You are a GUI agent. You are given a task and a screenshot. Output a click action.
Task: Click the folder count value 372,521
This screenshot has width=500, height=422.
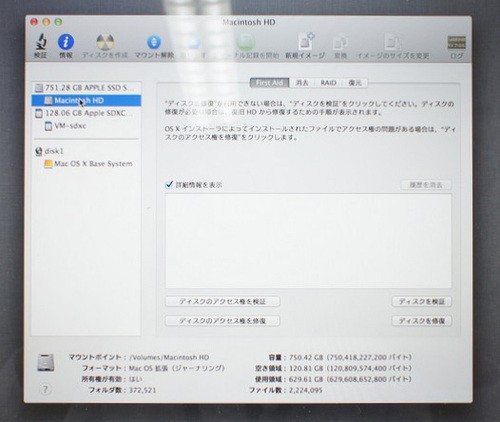coord(143,390)
